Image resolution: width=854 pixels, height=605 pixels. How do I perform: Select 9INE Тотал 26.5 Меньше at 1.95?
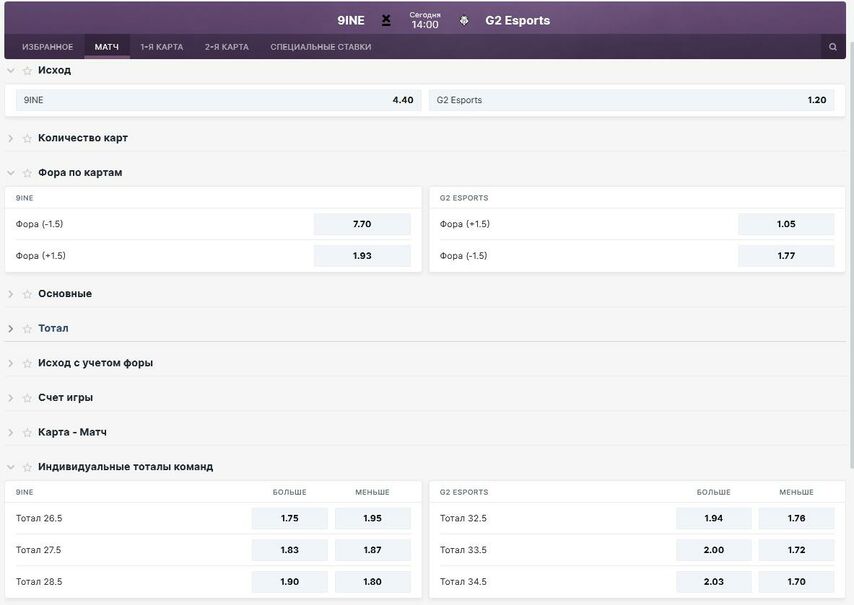coord(373,518)
